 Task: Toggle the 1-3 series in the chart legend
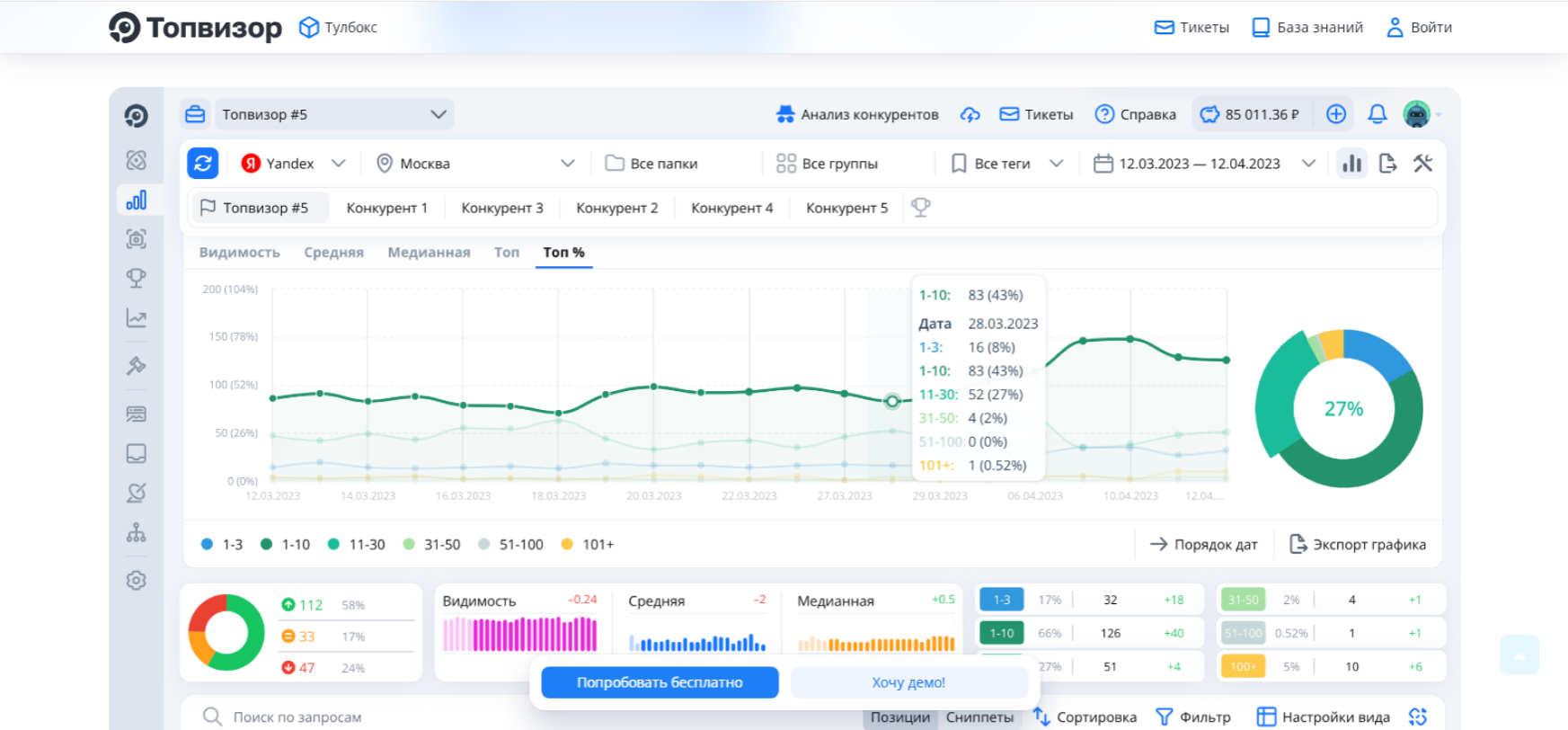click(x=222, y=545)
